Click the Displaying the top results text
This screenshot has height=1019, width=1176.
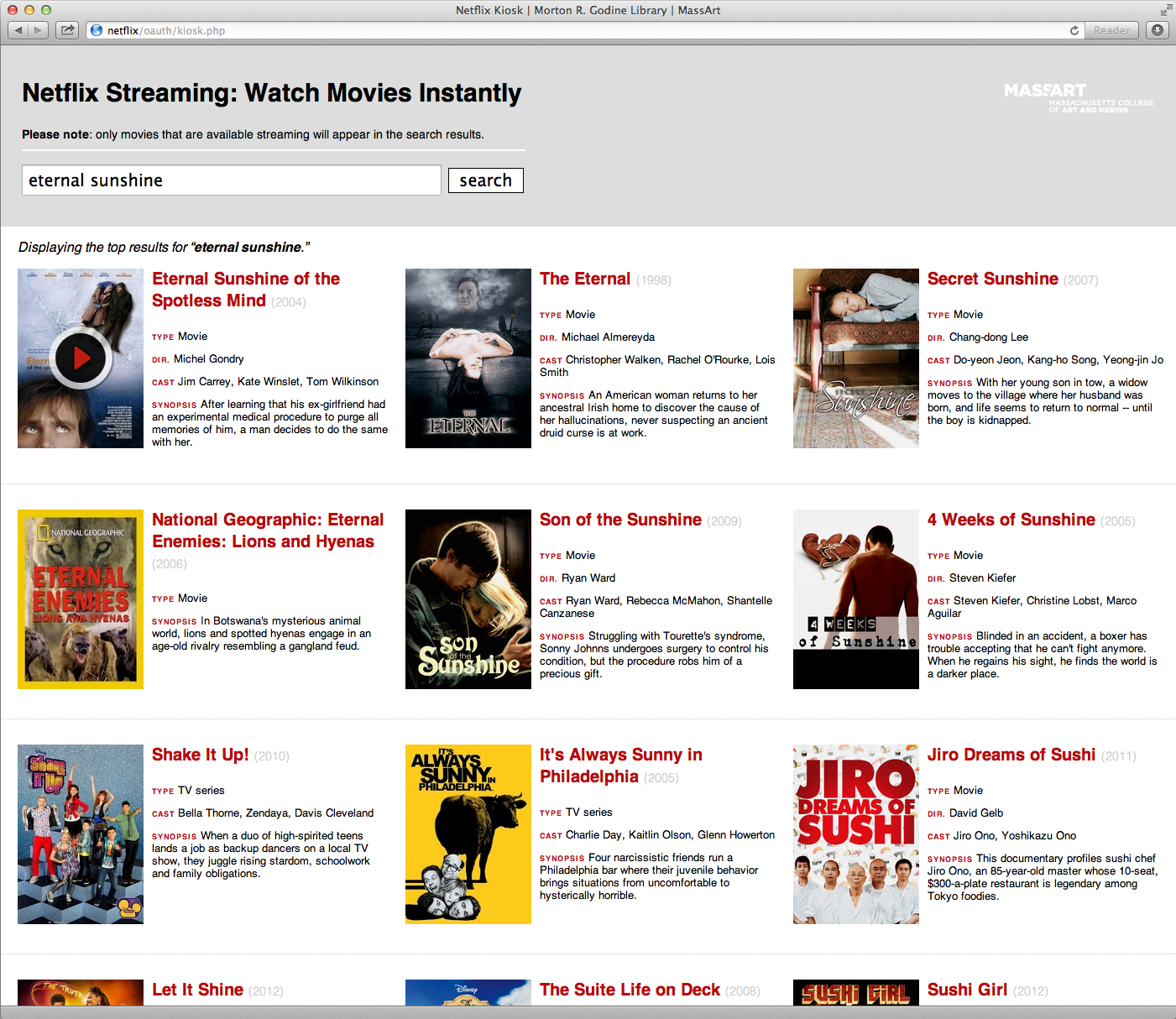point(165,247)
